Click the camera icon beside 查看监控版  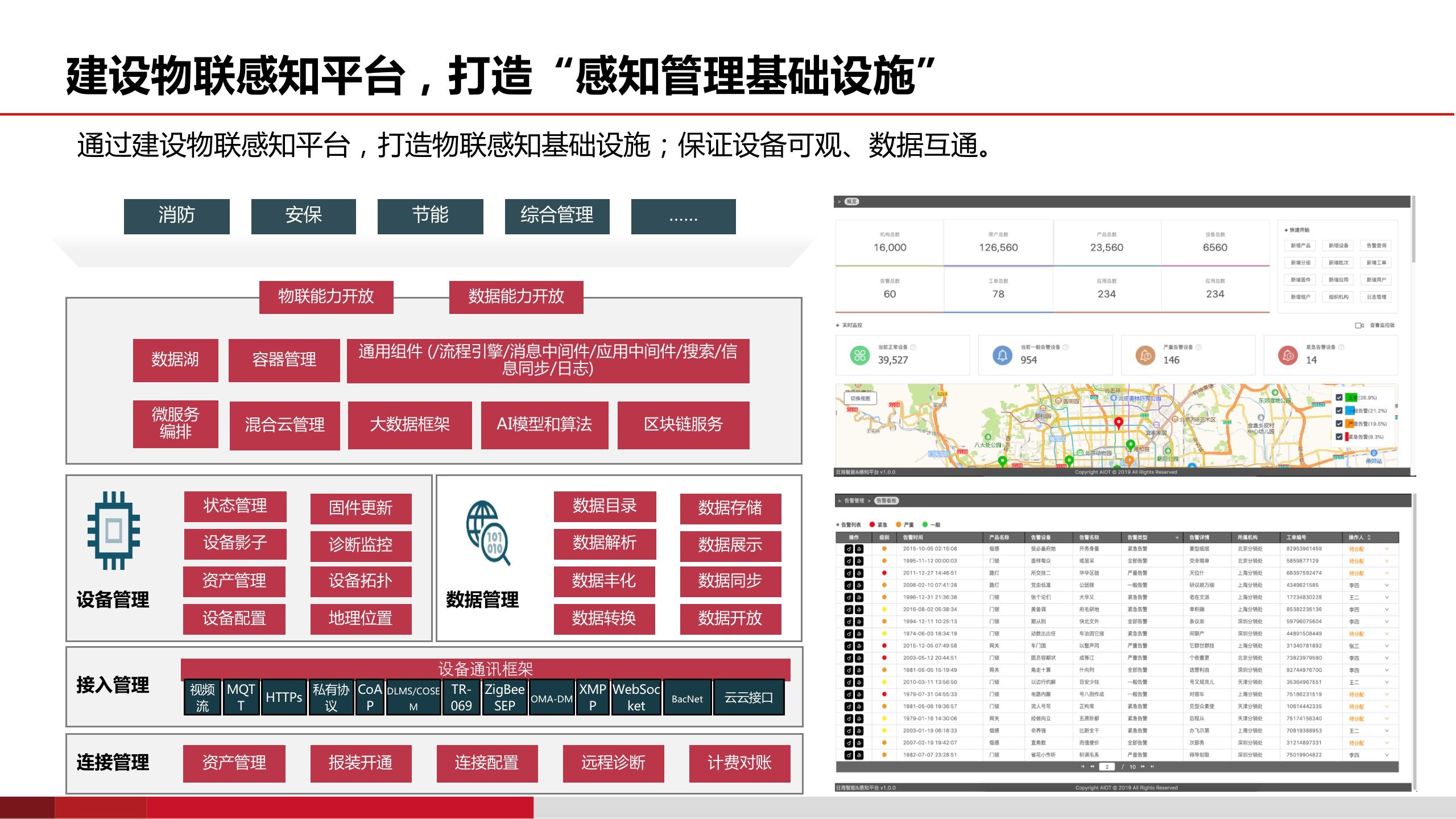pyautogui.click(x=1359, y=325)
